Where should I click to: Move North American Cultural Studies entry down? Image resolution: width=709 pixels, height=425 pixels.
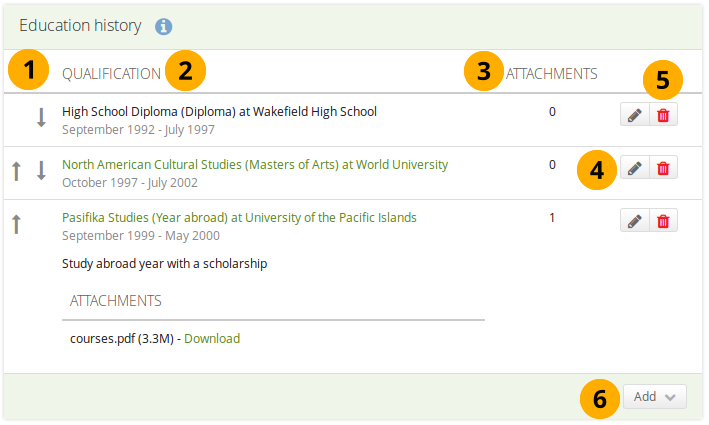point(41,171)
